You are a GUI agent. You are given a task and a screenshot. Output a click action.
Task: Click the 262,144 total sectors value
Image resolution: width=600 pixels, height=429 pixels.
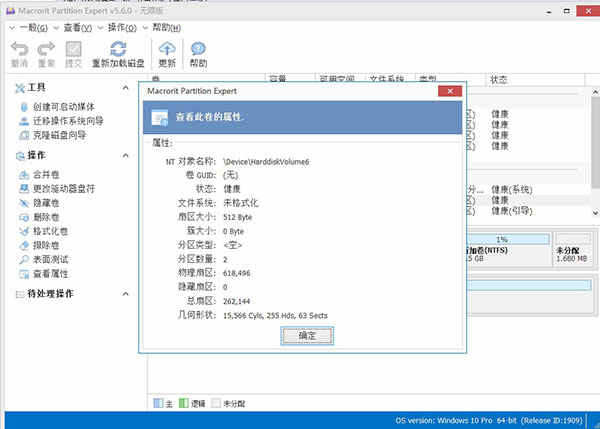click(236, 302)
